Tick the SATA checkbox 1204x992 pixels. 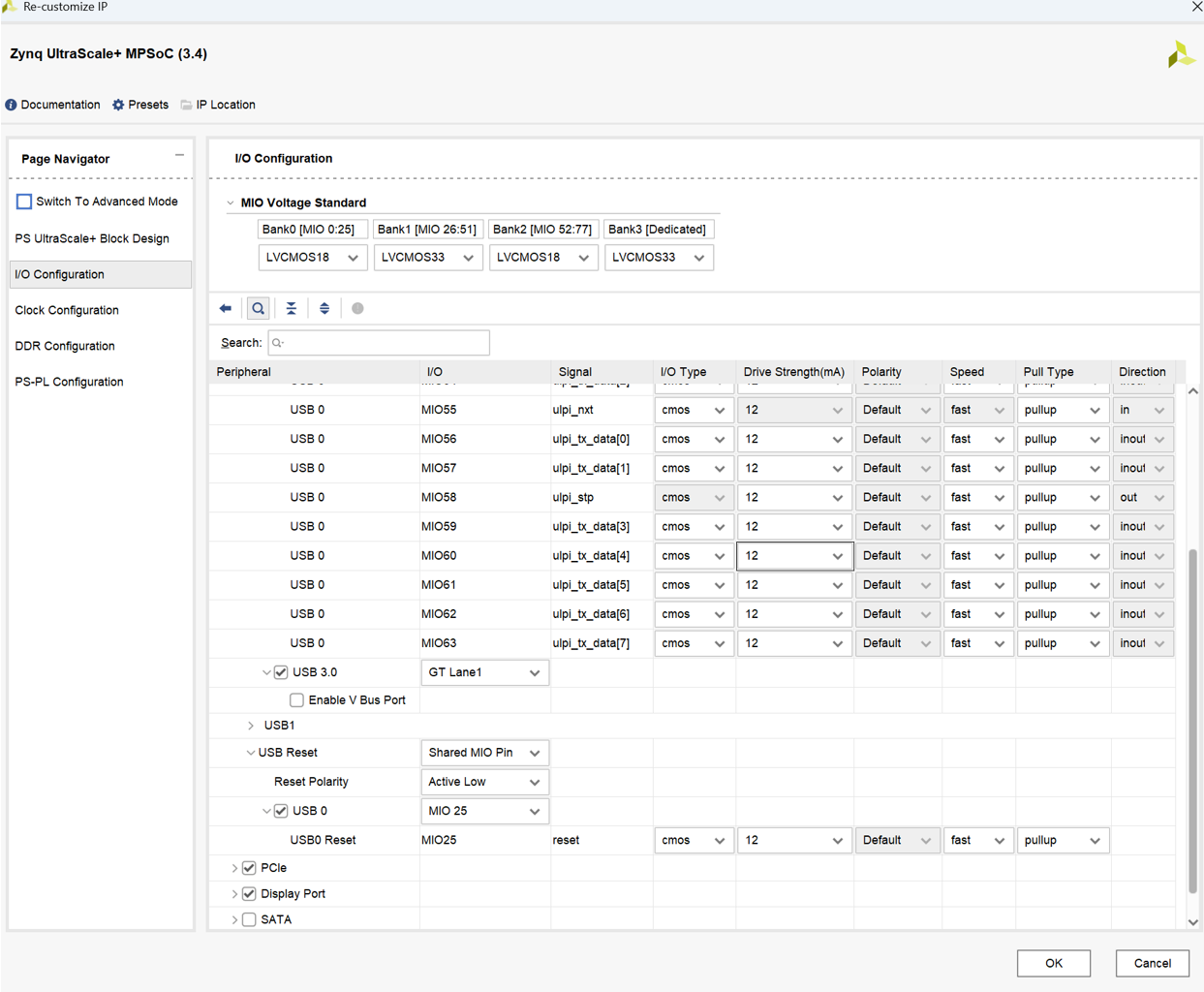(x=249, y=919)
